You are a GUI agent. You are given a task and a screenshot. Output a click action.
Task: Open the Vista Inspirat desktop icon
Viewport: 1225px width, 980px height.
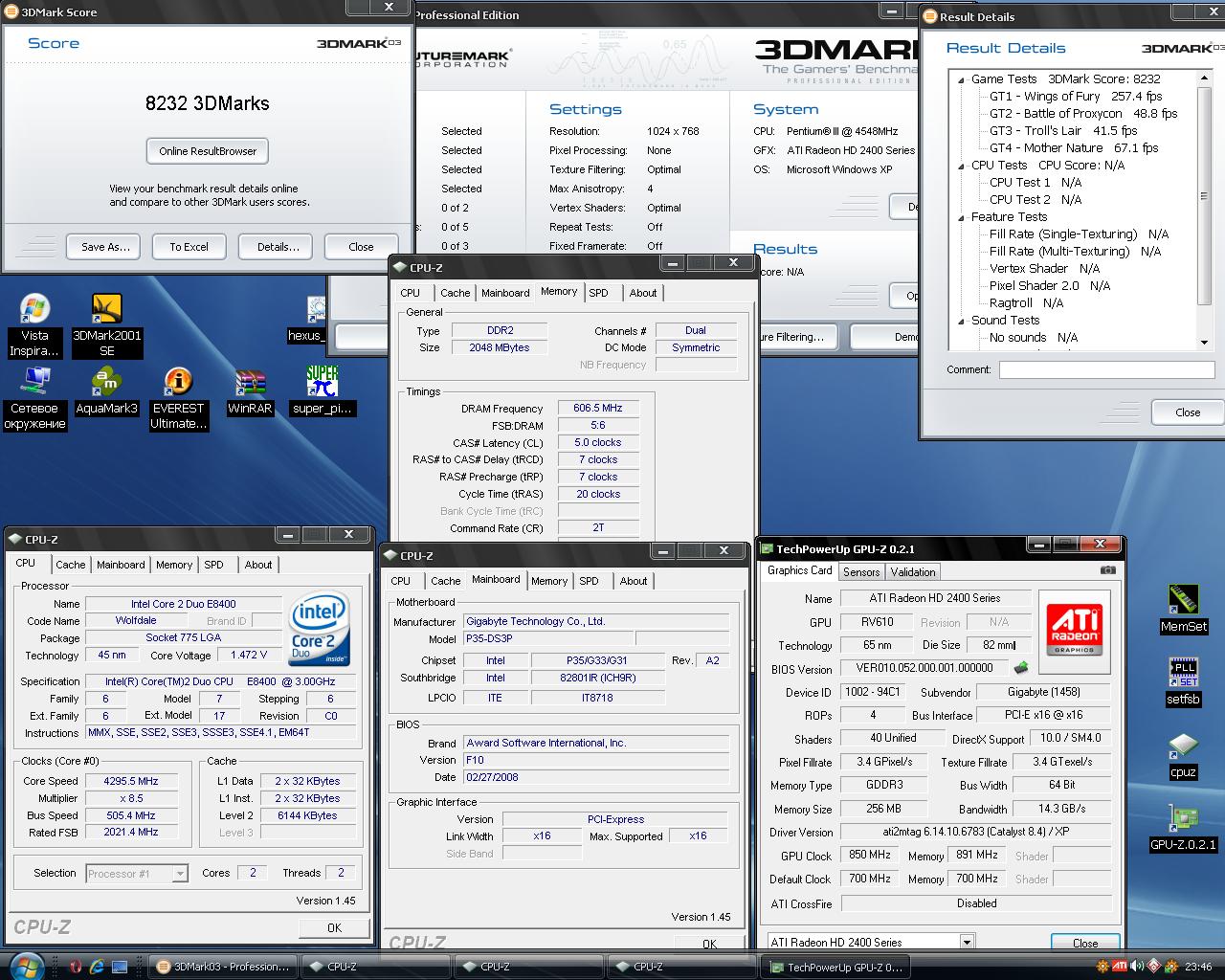click(x=34, y=326)
